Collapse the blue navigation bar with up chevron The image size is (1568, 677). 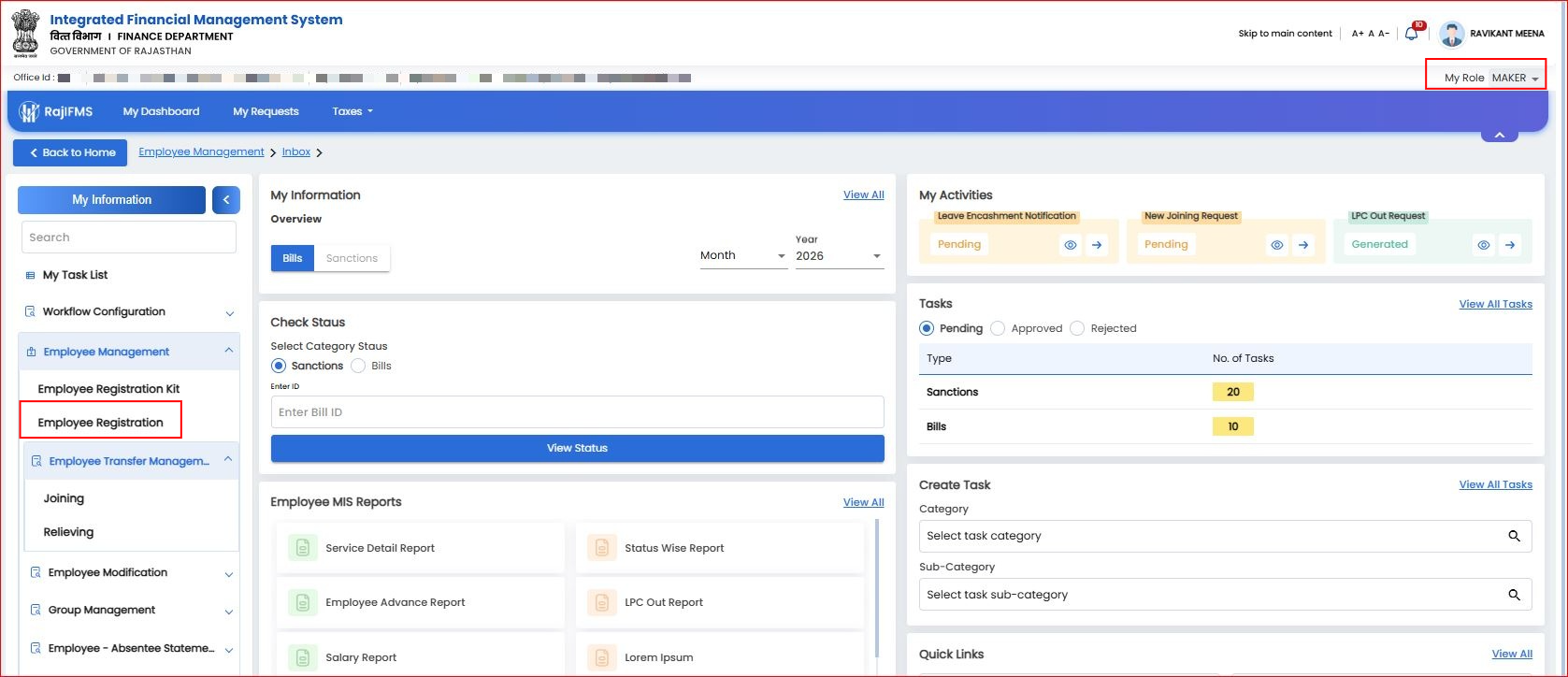pos(1500,135)
